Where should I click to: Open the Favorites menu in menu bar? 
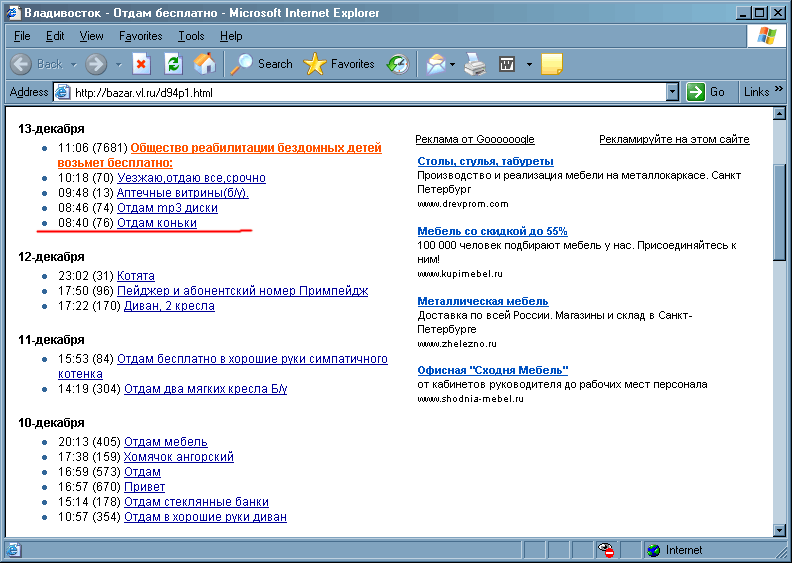click(x=140, y=36)
